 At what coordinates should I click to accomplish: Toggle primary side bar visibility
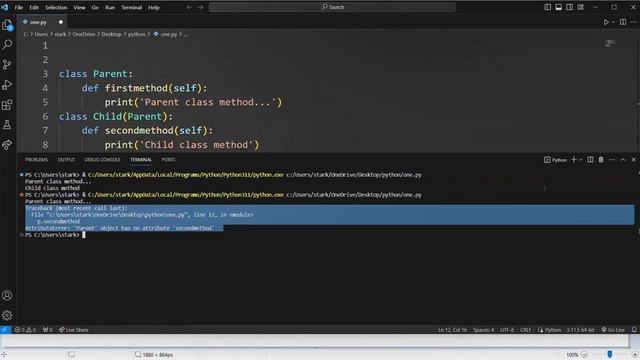[548, 7]
